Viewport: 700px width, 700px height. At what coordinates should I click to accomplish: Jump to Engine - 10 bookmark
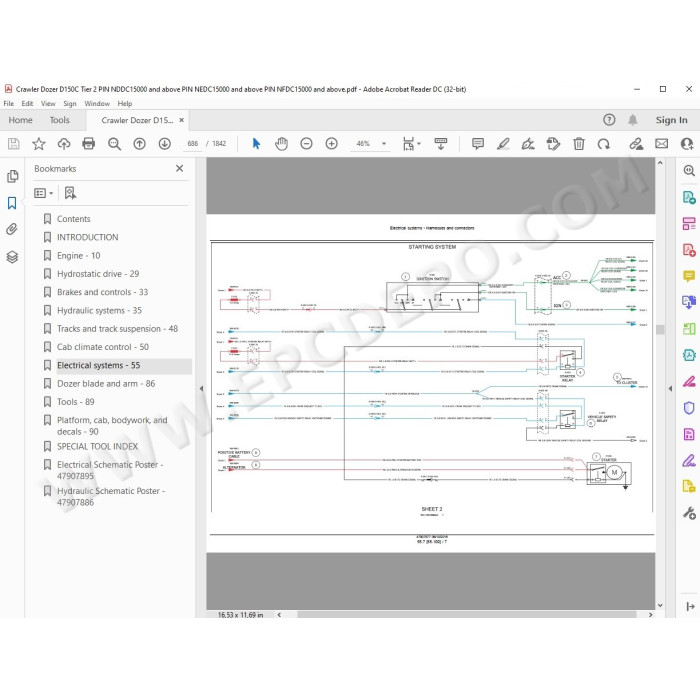click(x=79, y=255)
